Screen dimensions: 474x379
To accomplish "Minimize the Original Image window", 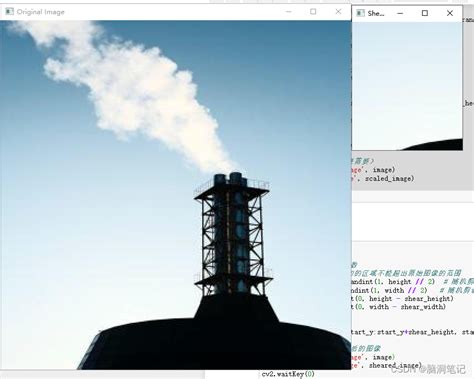I will click(x=289, y=12).
